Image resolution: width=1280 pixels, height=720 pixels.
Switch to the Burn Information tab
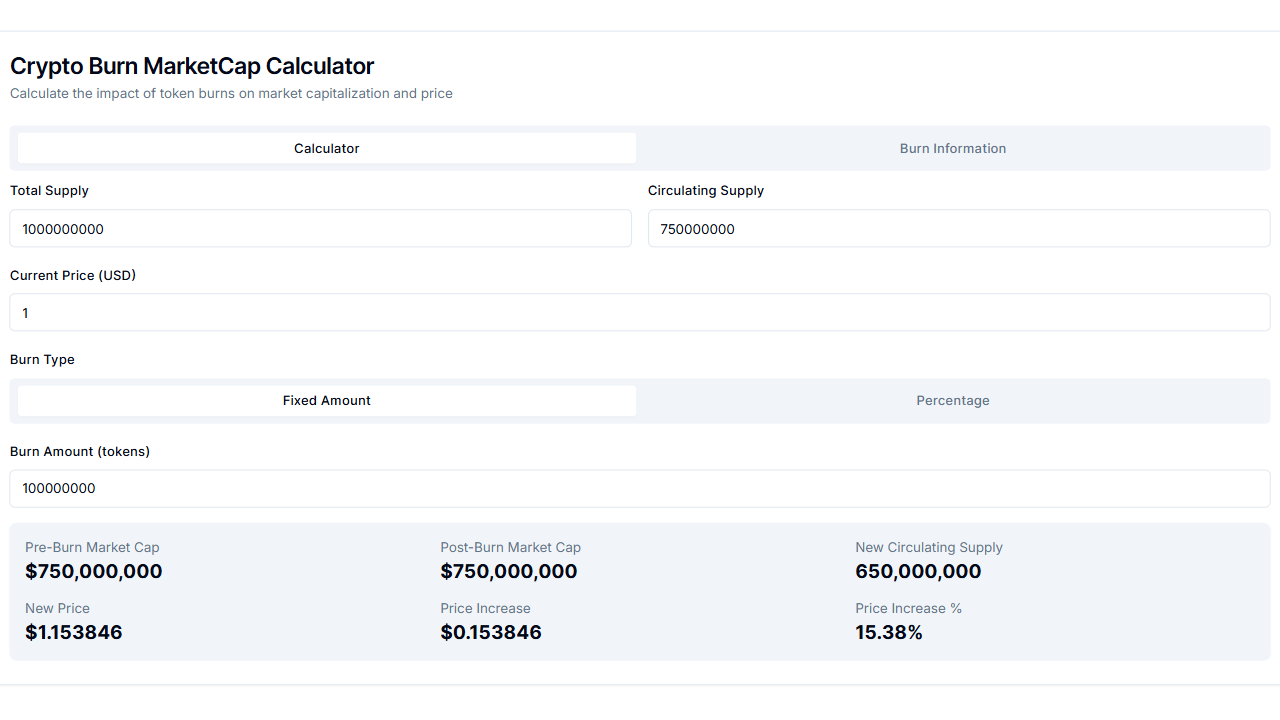[952, 148]
